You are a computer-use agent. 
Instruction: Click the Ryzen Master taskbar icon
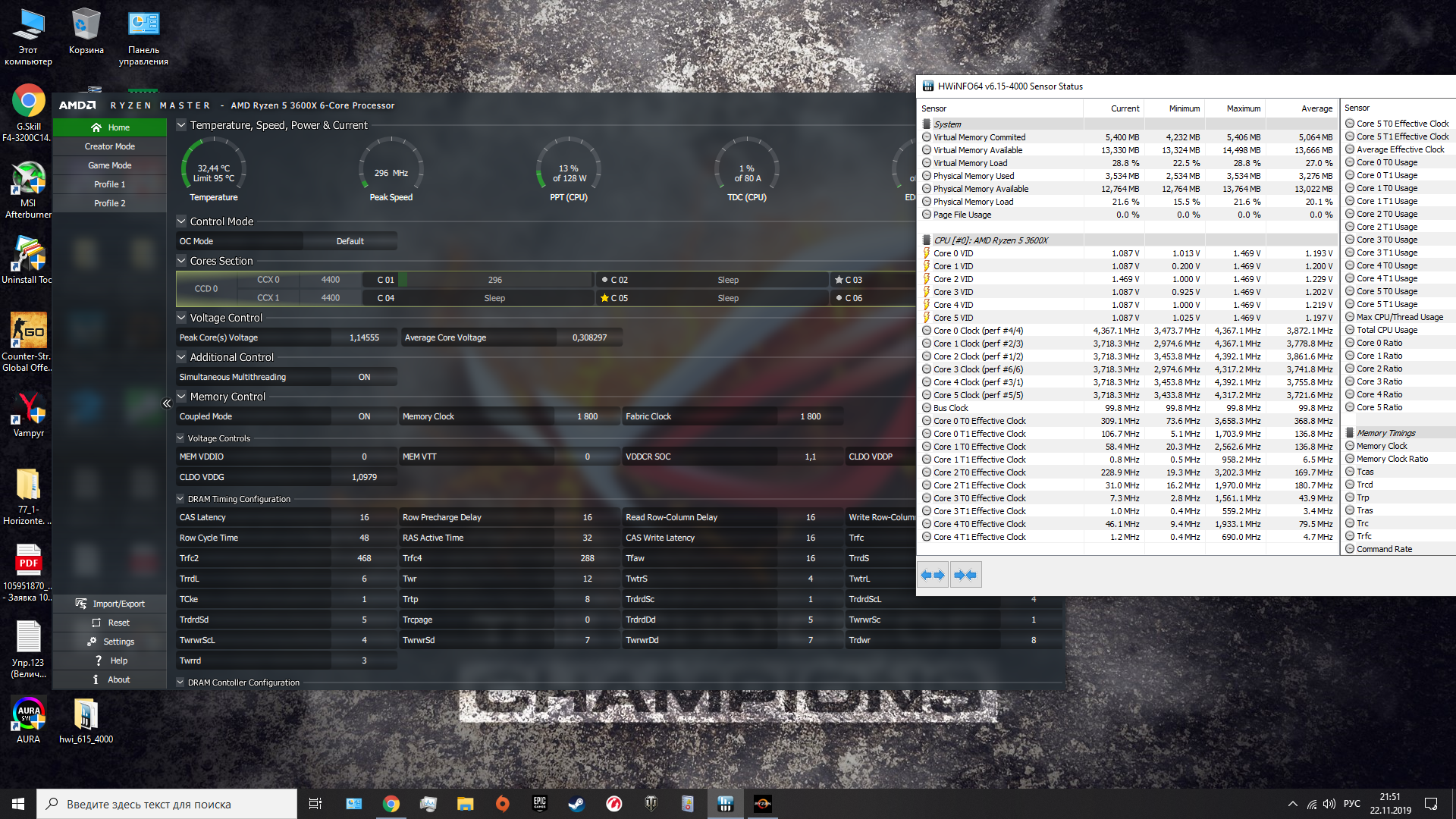[x=762, y=804]
